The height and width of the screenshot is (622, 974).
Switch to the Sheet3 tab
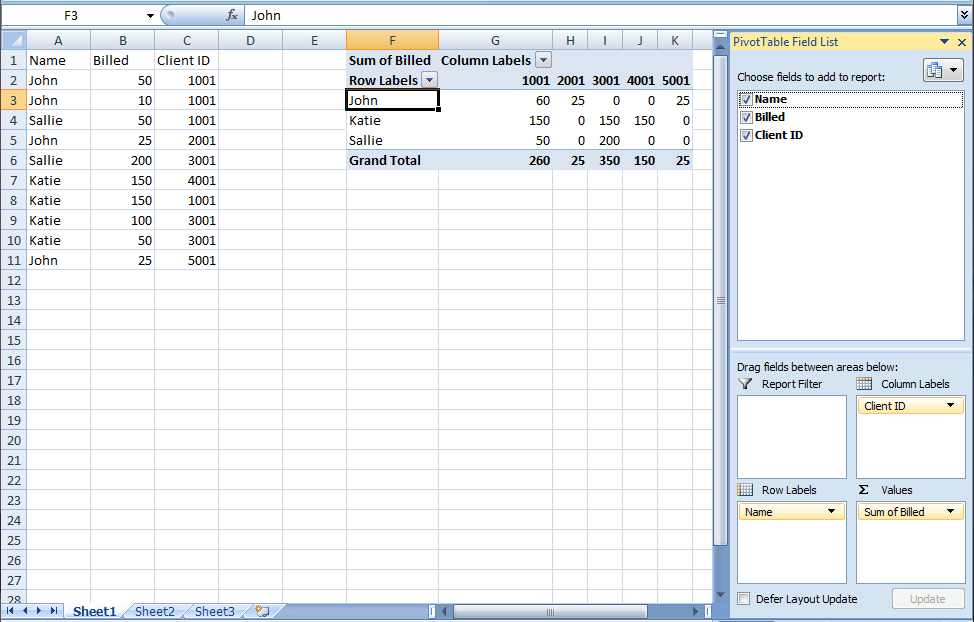coord(214,611)
